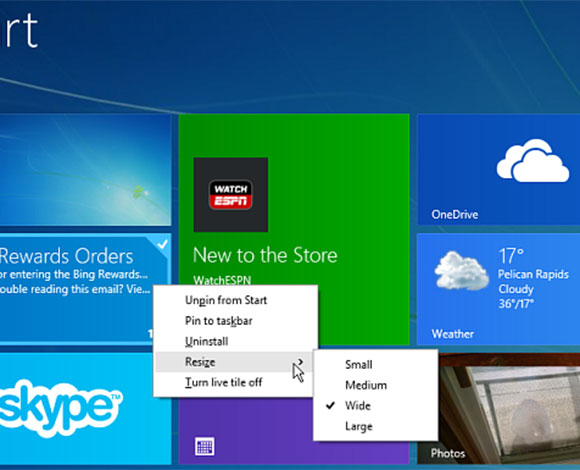Click the Pelican Rapids location text
This screenshot has height=470, width=580.
533,274
